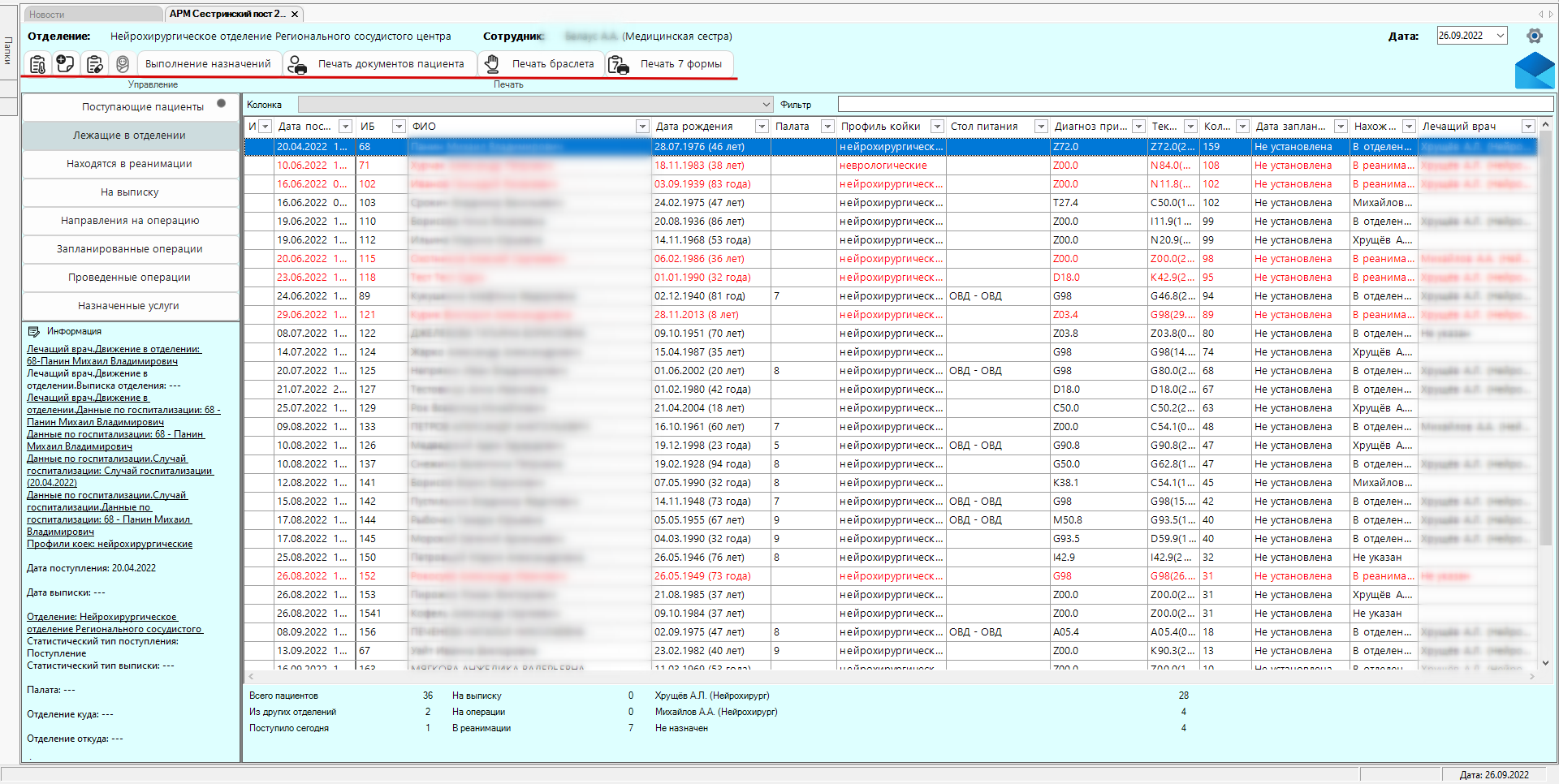Select the row with ИБ 103
Image resolution: width=1559 pixels, height=784 pixels.
890,202
